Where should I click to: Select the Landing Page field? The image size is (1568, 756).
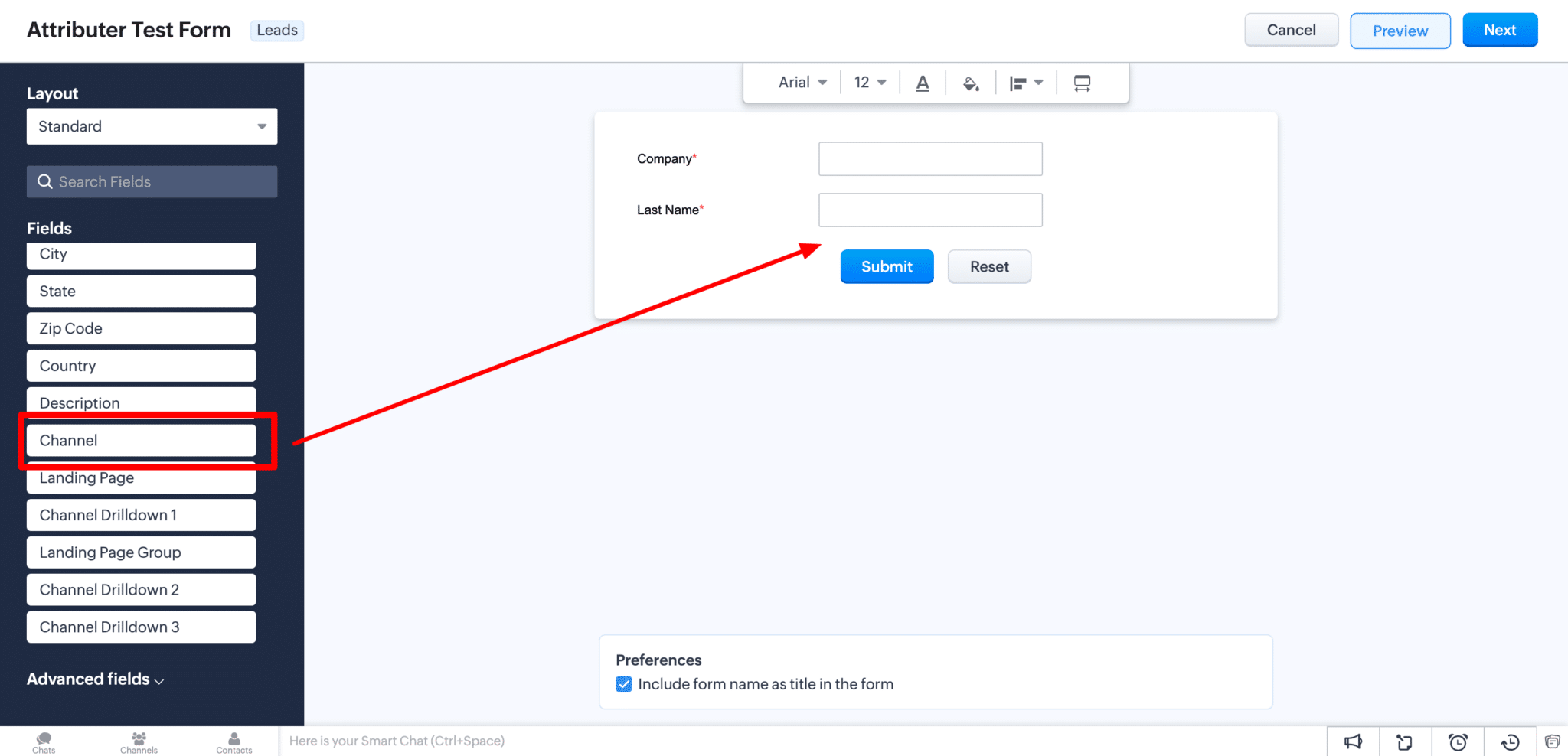[142, 480]
